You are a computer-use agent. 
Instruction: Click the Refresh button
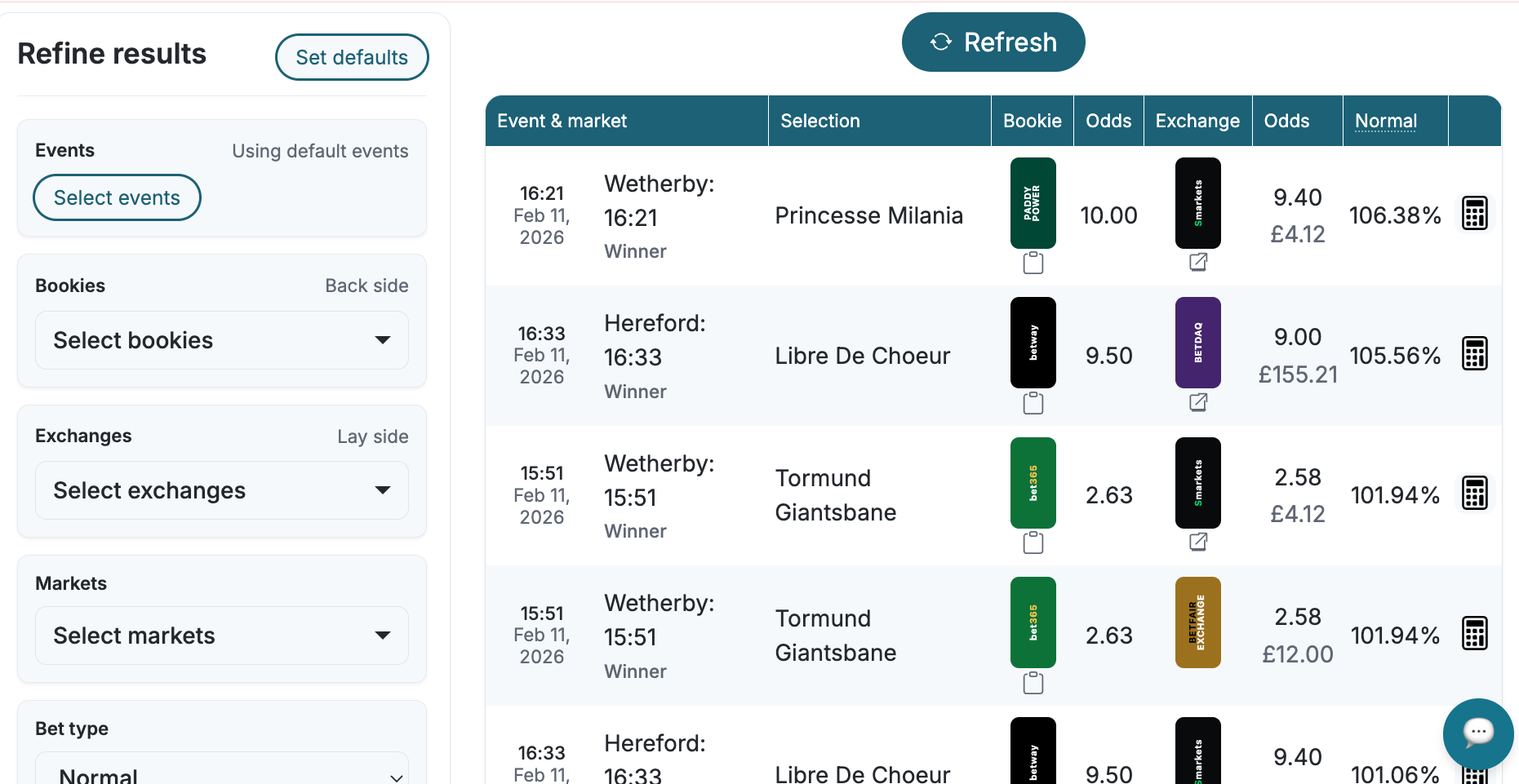point(993,42)
